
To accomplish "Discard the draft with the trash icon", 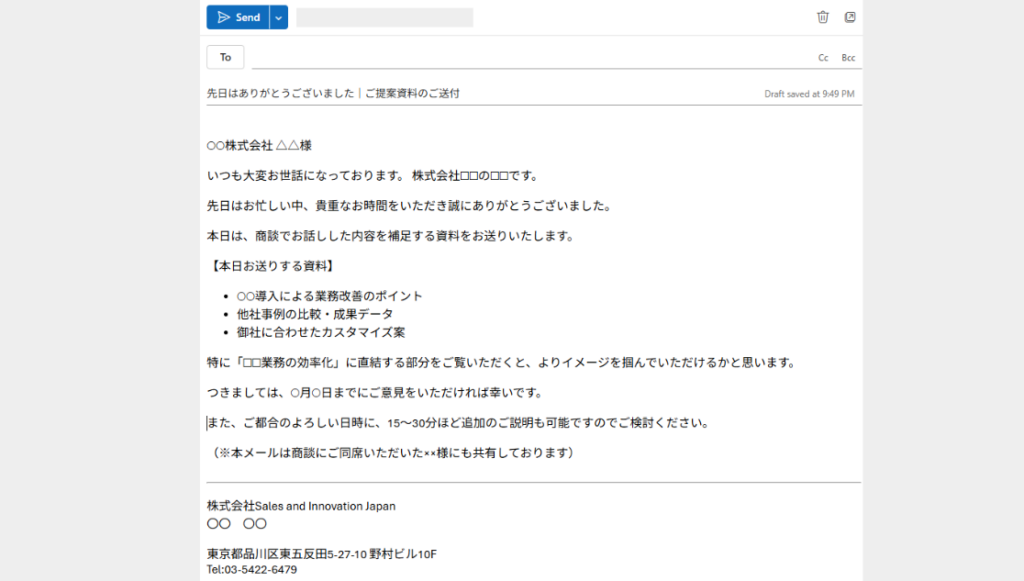I will tap(822, 17).
